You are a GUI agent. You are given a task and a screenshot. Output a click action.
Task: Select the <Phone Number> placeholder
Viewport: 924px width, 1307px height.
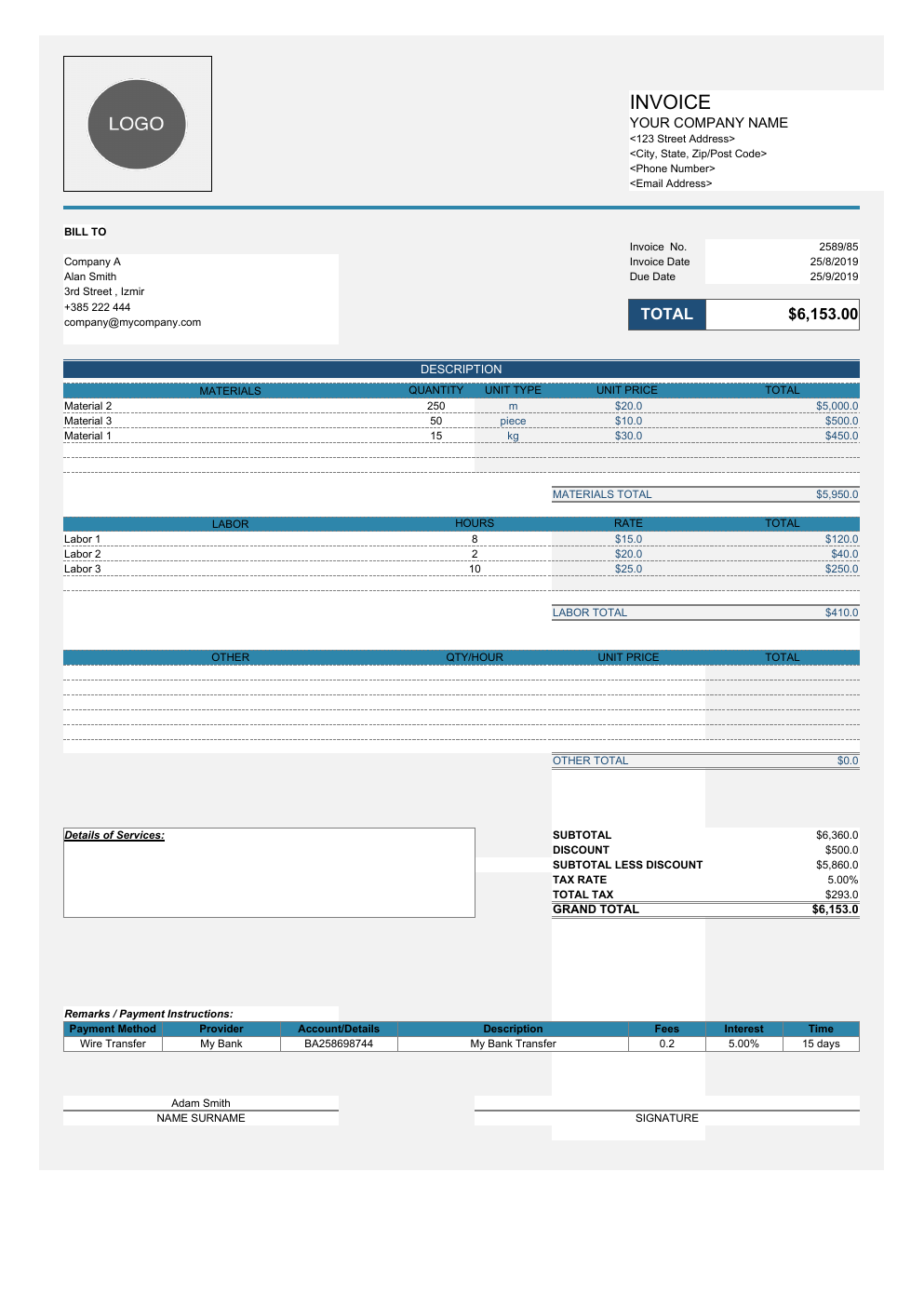click(x=672, y=168)
